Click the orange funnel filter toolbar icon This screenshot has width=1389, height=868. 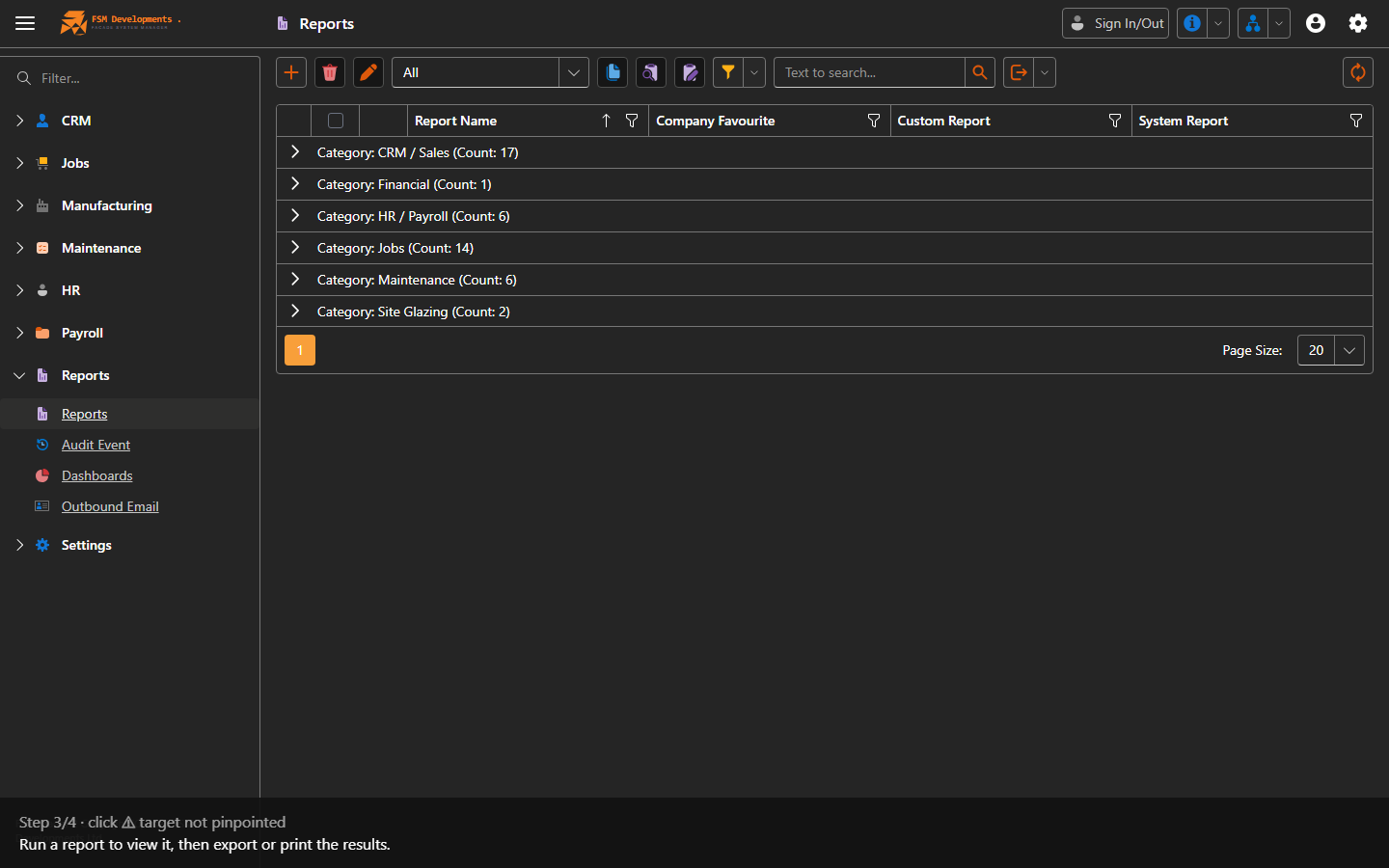point(728,72)
